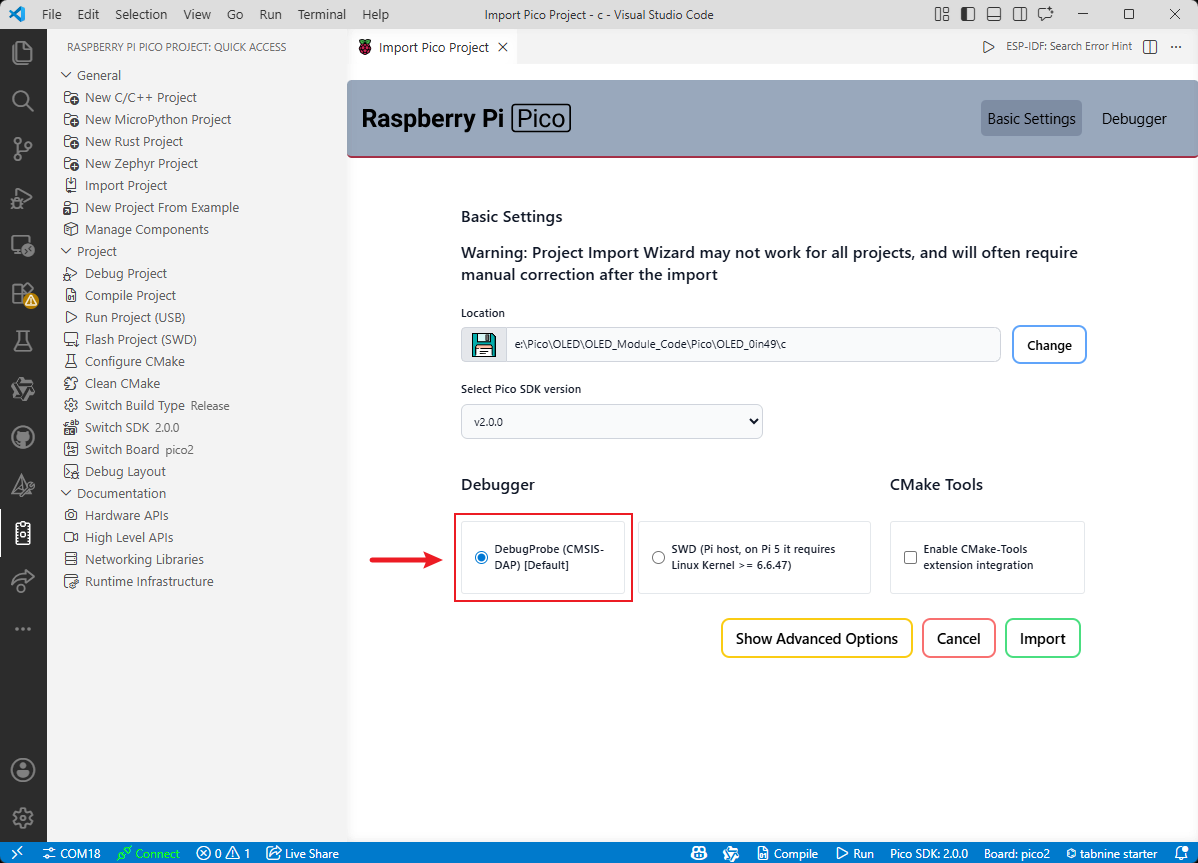Select New Project From Example
This screenshot has height=863, width=1198.
tap(161, 207)
